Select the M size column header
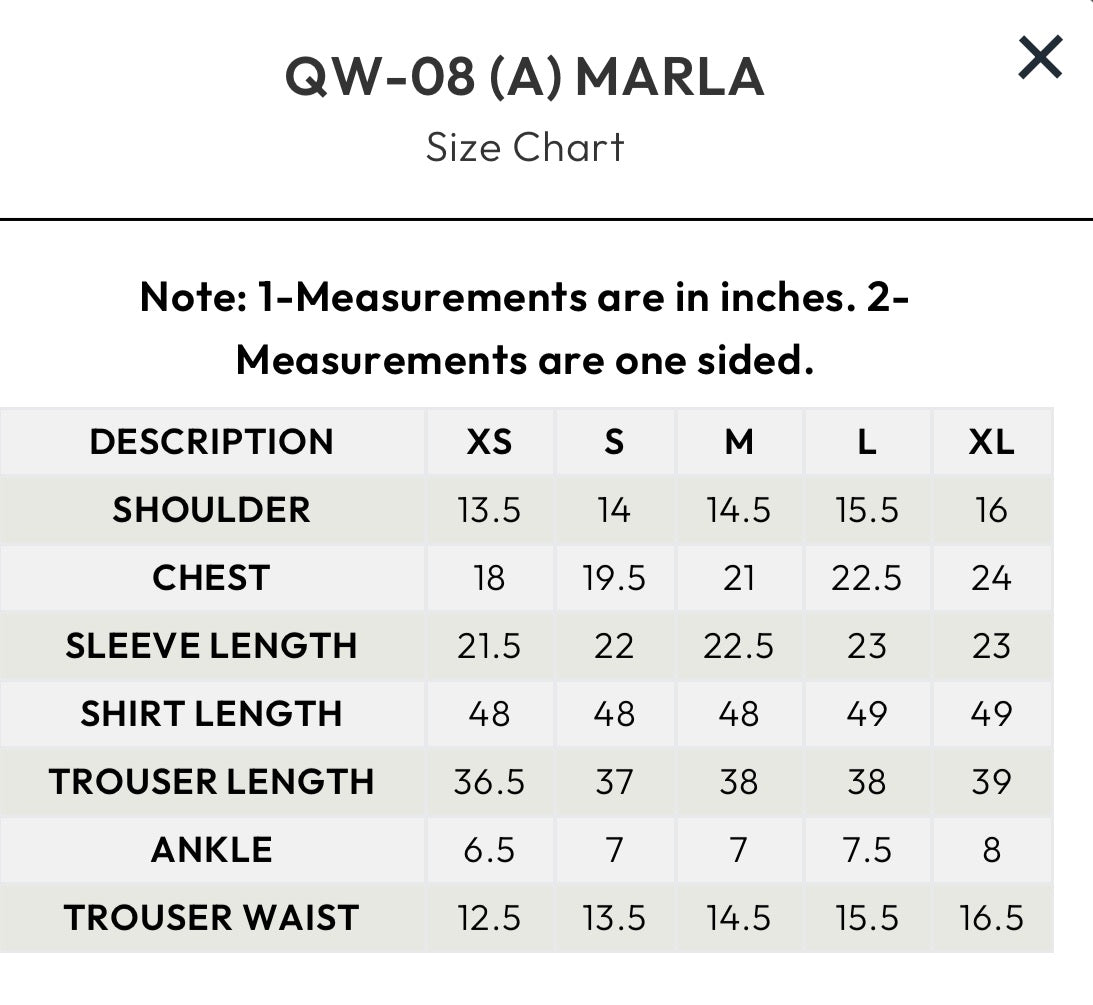Image resolution: width=1093 pixels, height=1005 pixels. [x=739, y=442]
